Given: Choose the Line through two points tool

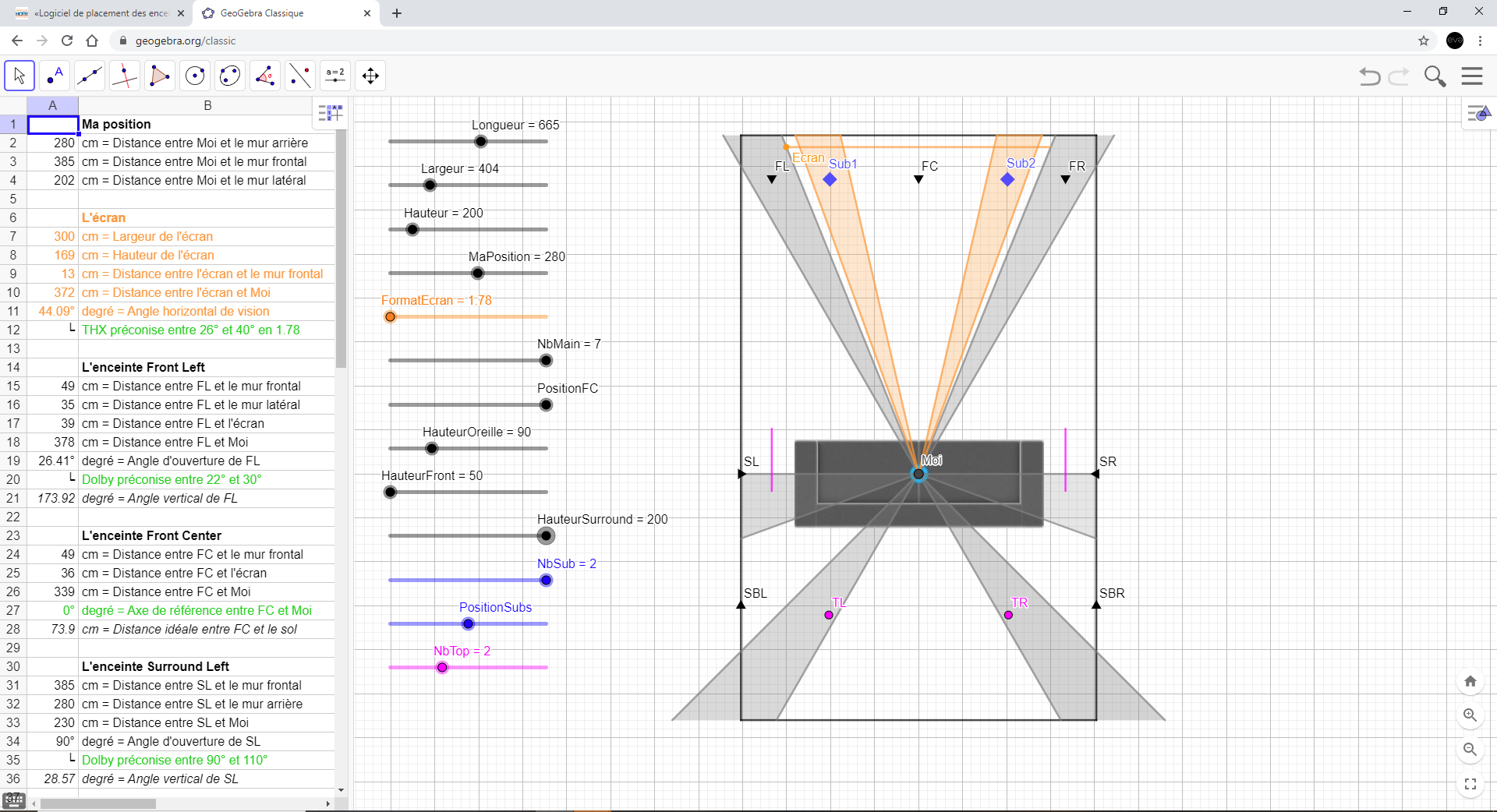Looking at the screenshot, I should (90, 76).
